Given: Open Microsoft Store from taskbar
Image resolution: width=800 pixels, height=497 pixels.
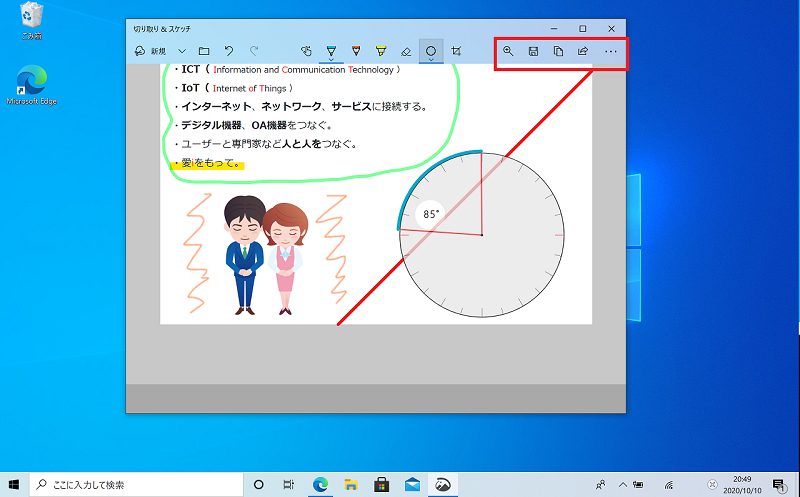Looking at the screenshot, I should (x=381, y=484).
